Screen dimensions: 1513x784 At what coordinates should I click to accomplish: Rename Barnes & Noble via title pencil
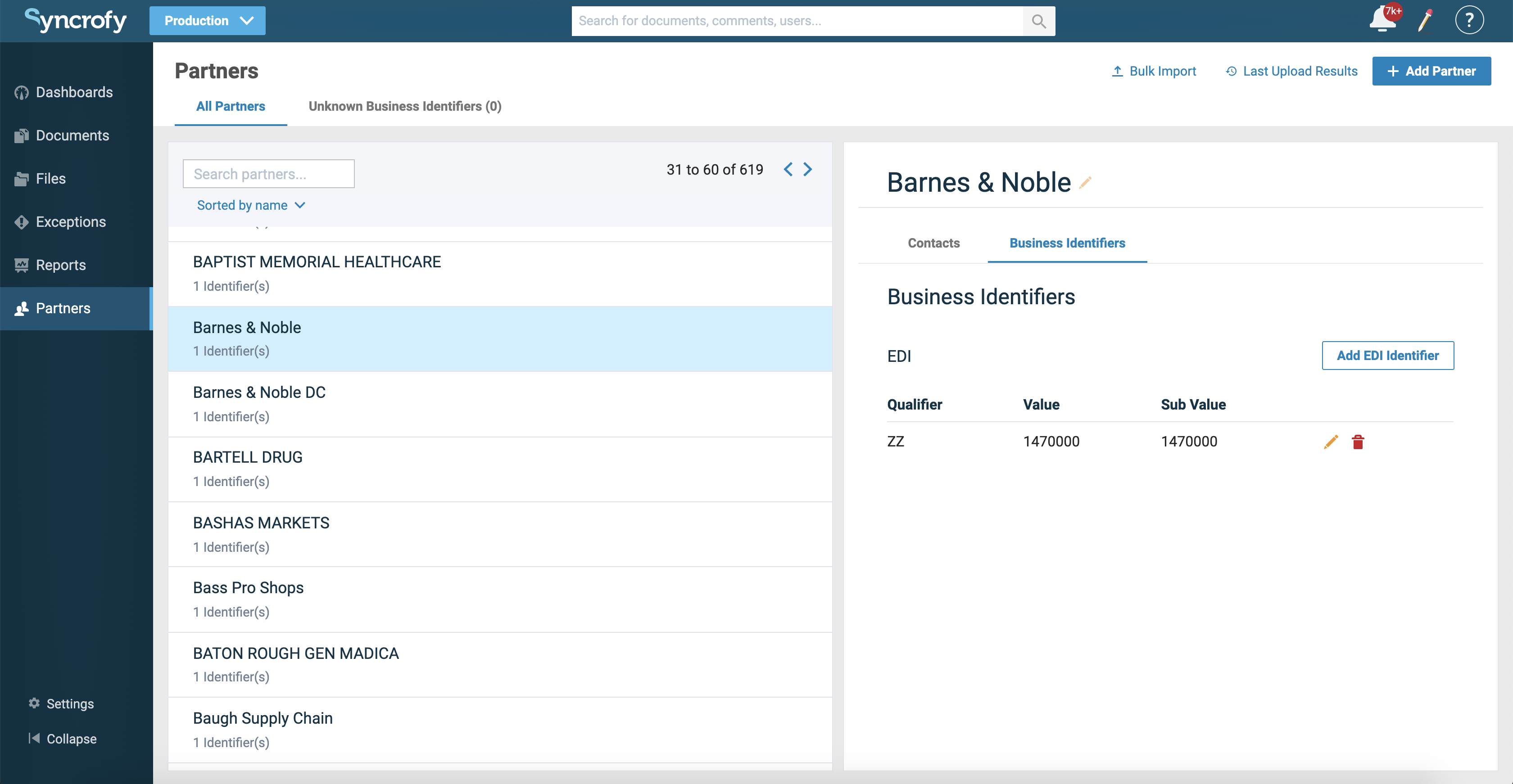click(x=1085, y=183)
